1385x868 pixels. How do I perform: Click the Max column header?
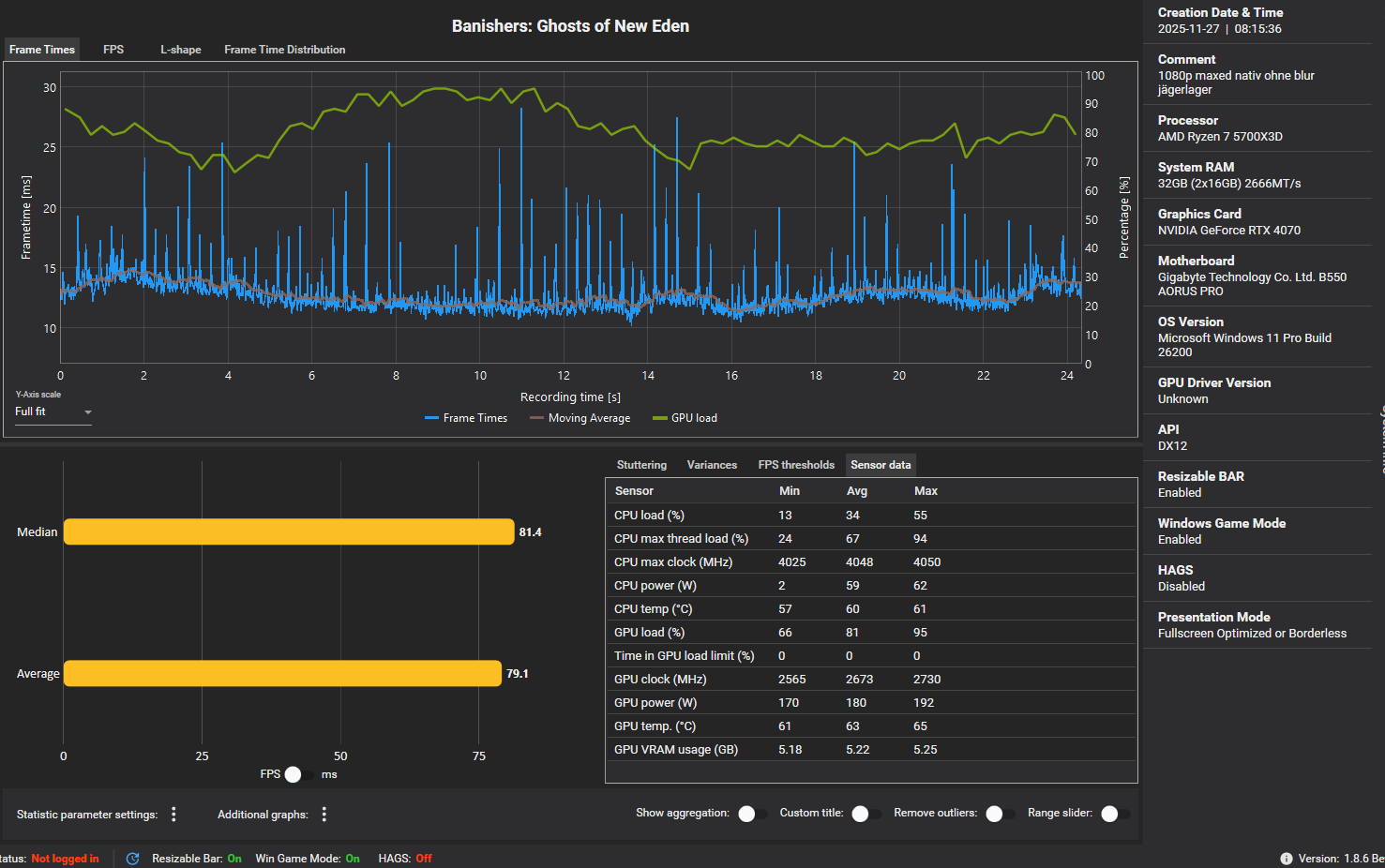tap(926, 491)
